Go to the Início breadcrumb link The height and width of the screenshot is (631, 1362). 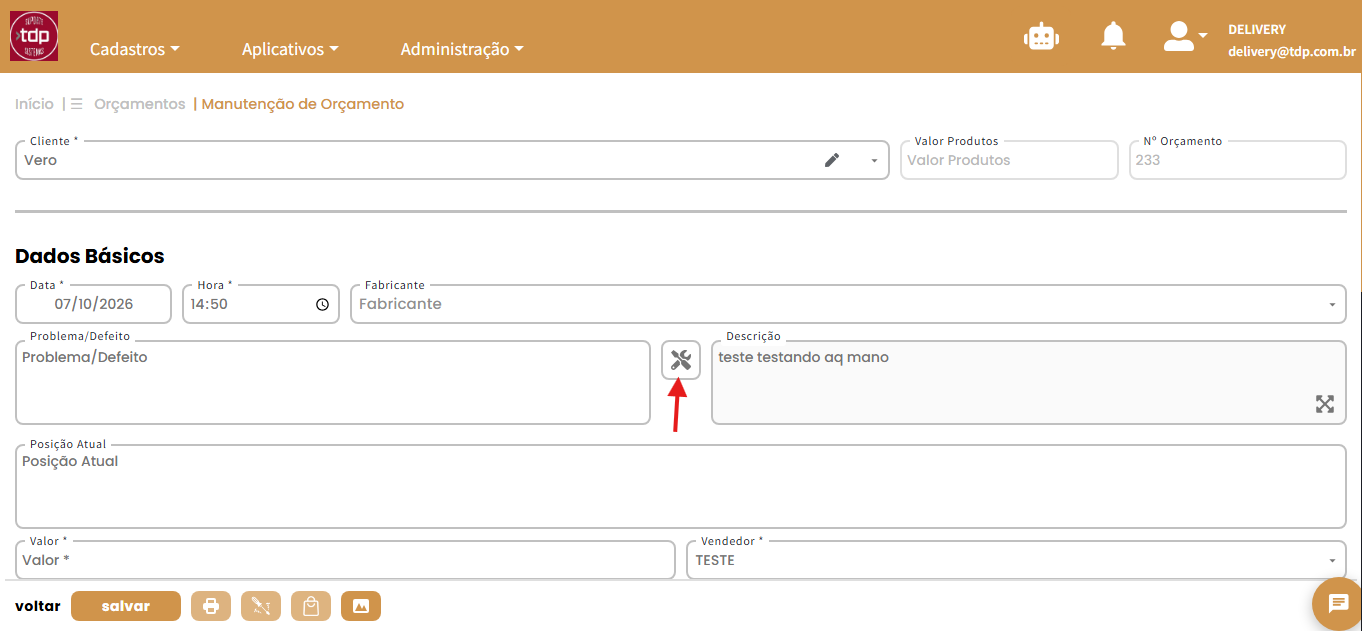point(35,104)
